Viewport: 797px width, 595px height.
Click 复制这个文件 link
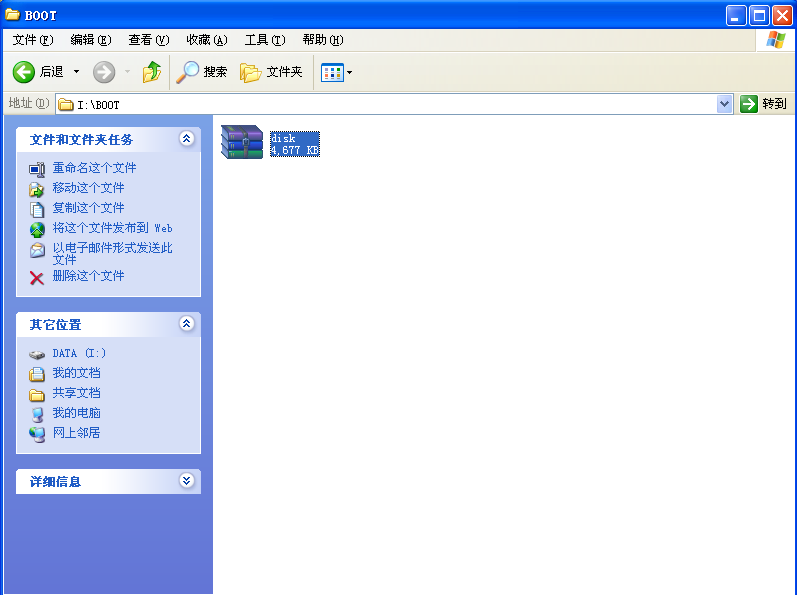pyautogui.click(x=88, y=207)
